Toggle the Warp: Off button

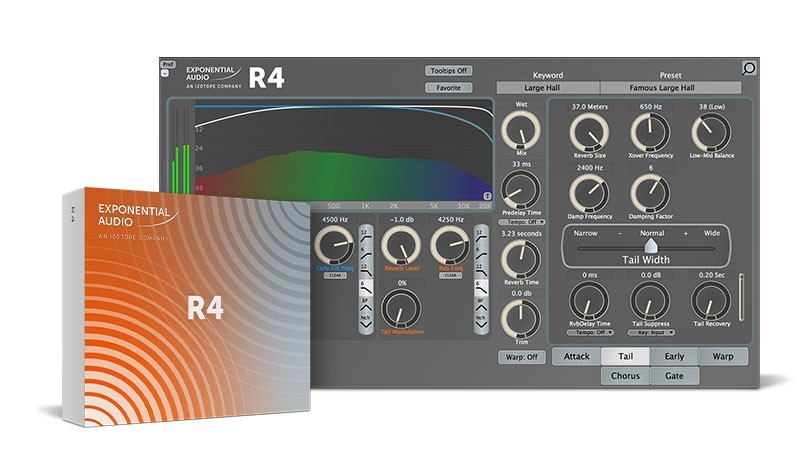click(521, 357)
